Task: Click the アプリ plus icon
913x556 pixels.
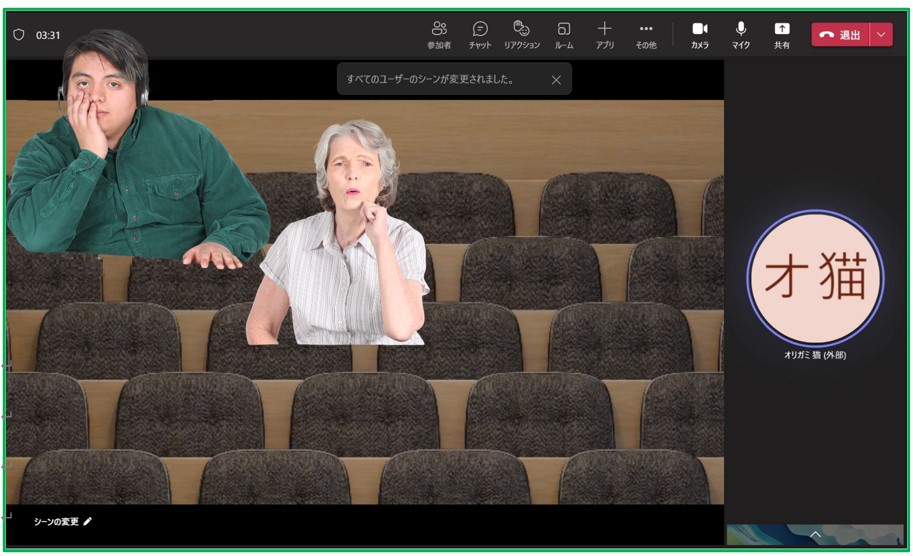Action: [x=605, y=34]
